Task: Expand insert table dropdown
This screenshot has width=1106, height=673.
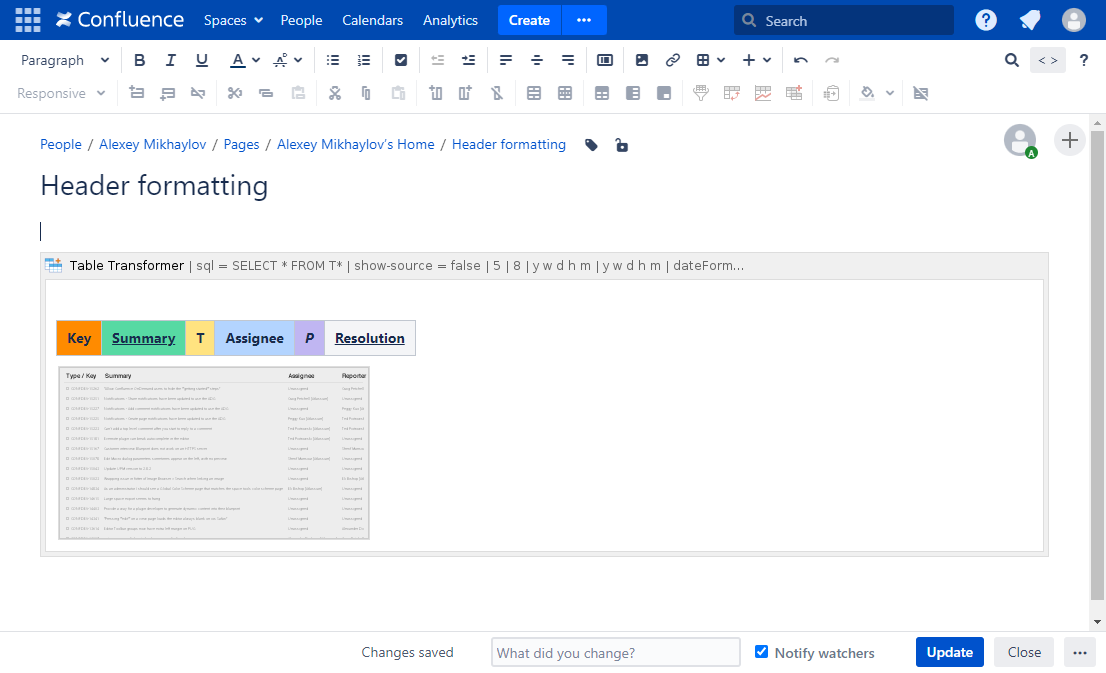Action: [721, 61]
